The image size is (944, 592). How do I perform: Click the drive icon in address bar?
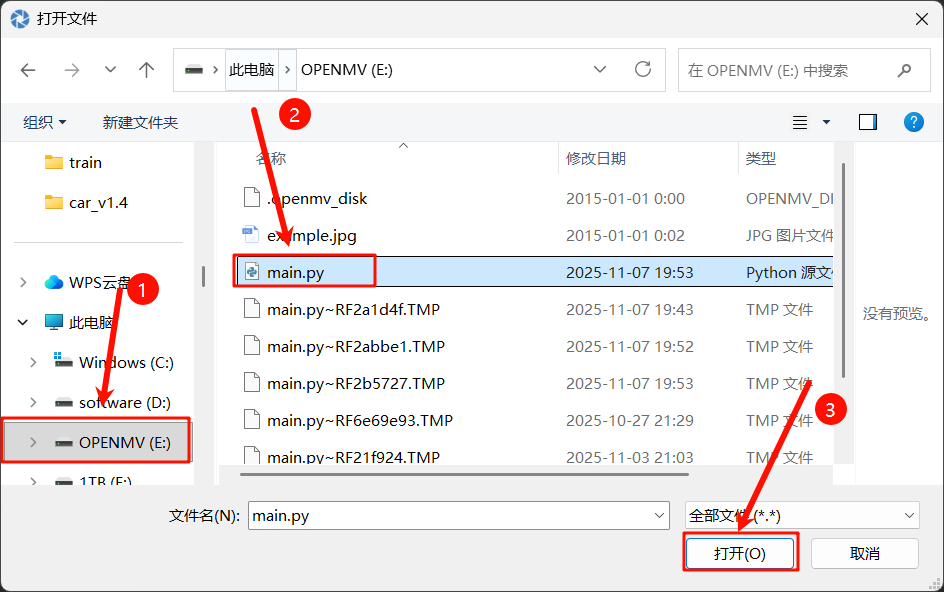pos(194,70)
